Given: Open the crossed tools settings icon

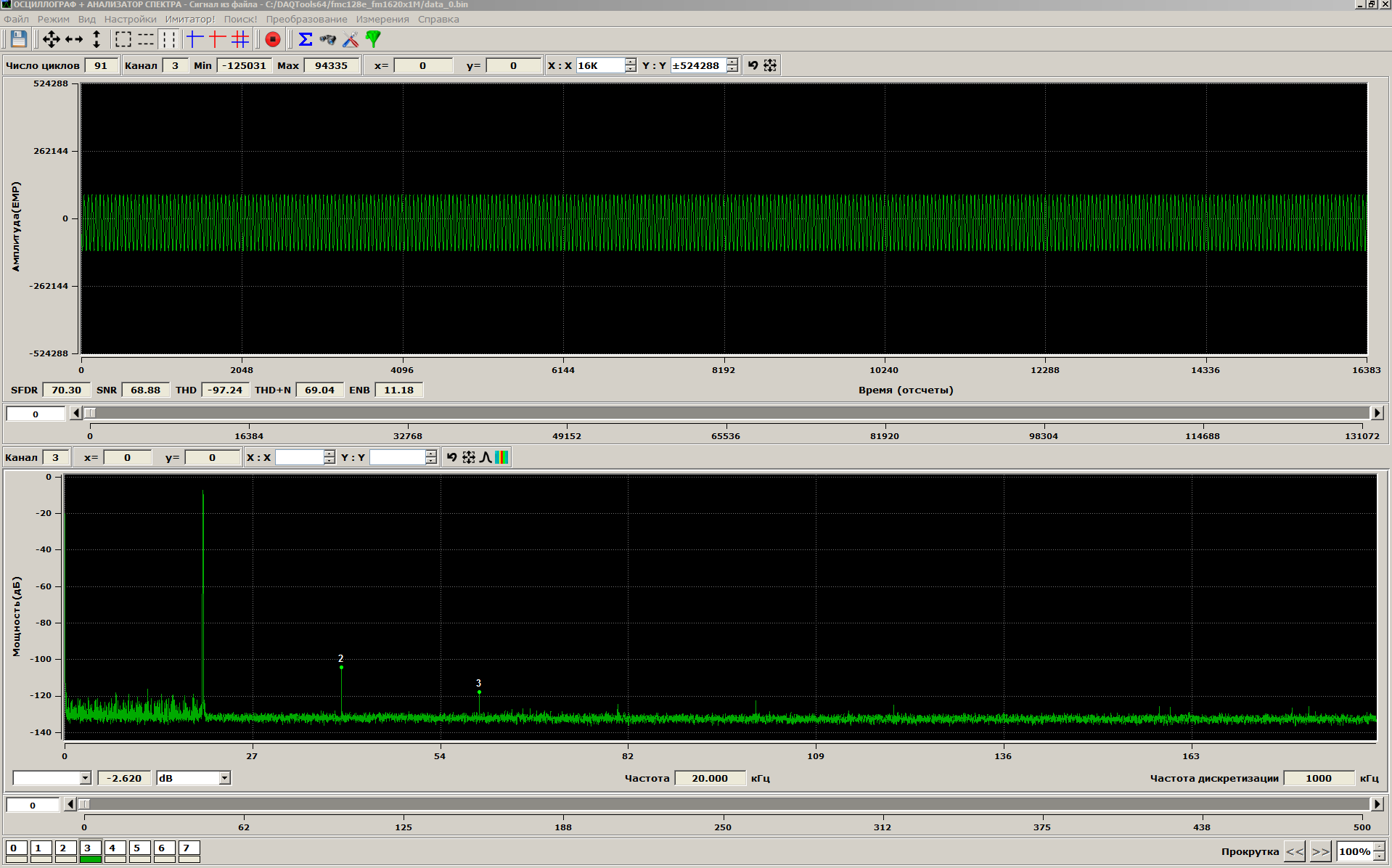Looking at the screenshot, I should (x=351, y=39).
